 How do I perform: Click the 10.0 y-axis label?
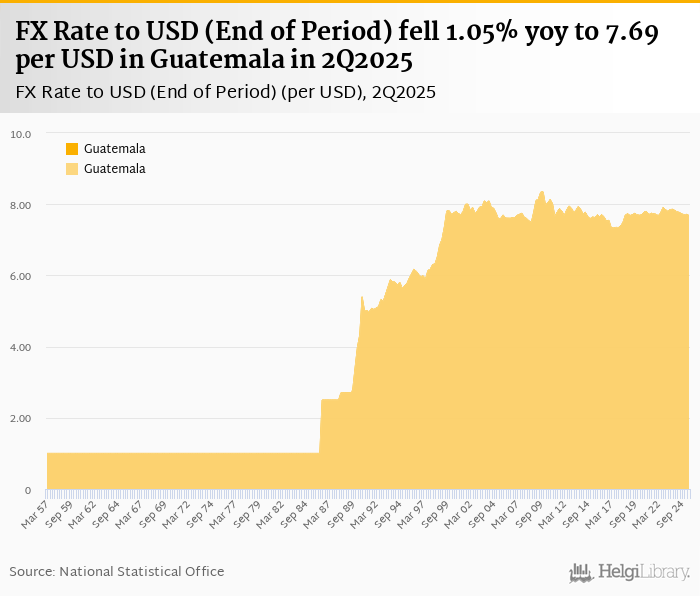pyautogui.click(x=21, y=134)
